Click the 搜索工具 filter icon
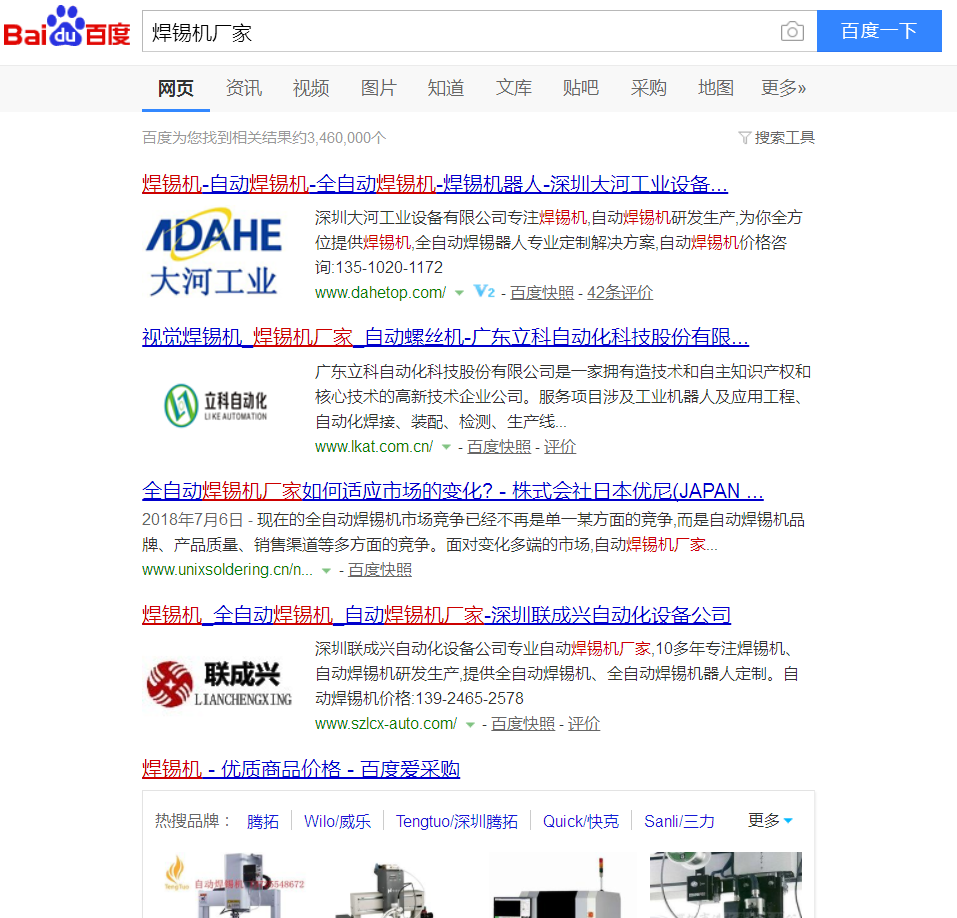This screenshot has width=957, height=918. point(744,138)
